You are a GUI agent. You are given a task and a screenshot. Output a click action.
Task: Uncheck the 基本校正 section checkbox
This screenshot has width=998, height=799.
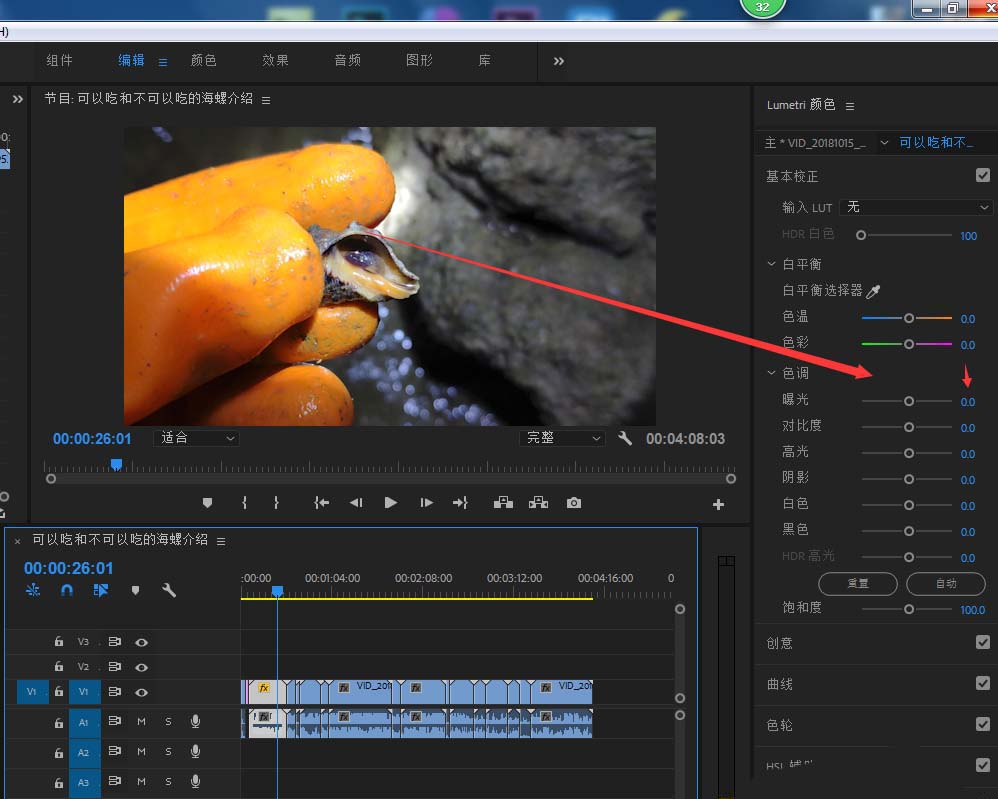(982, 175)
